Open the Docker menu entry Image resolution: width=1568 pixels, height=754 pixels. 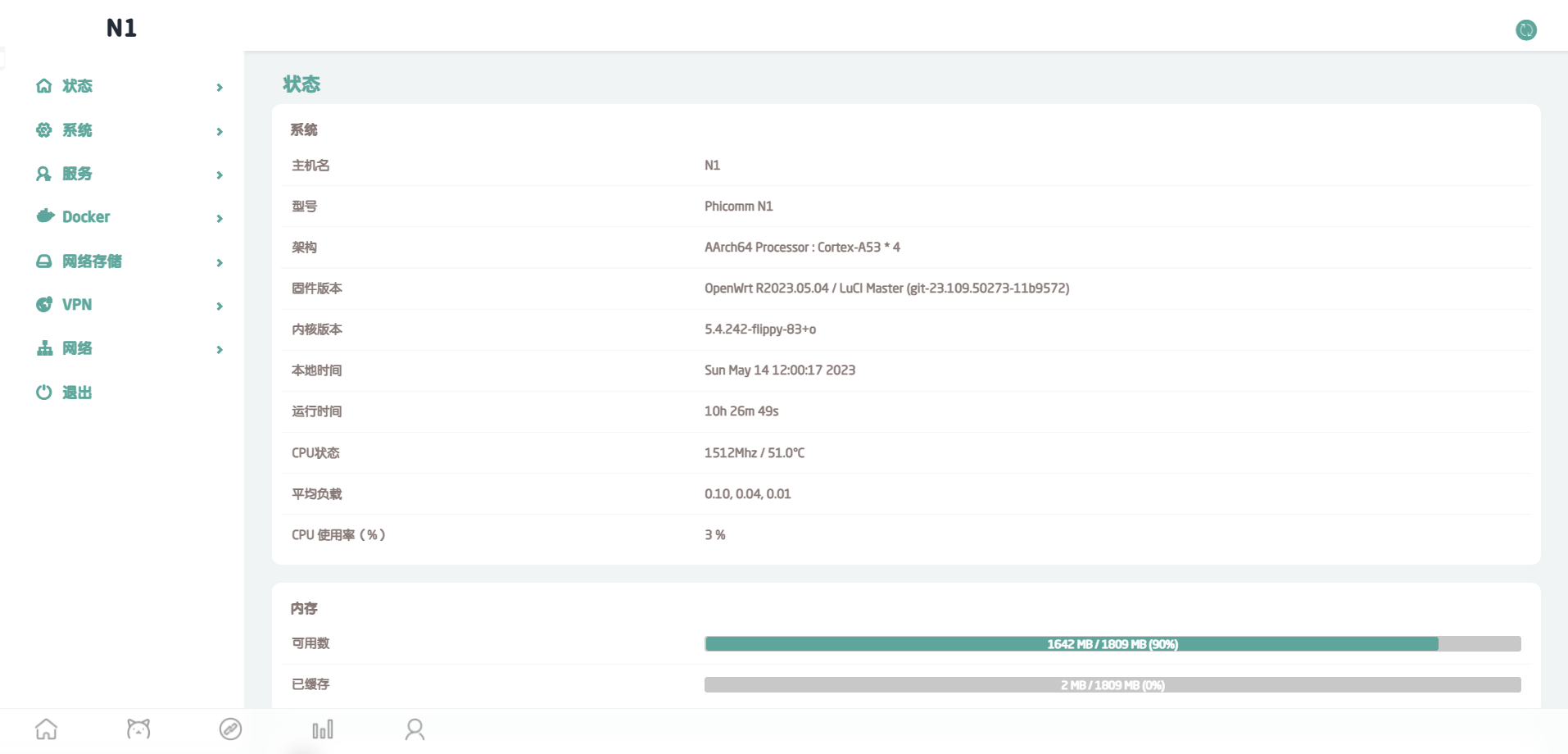[86, 216]
